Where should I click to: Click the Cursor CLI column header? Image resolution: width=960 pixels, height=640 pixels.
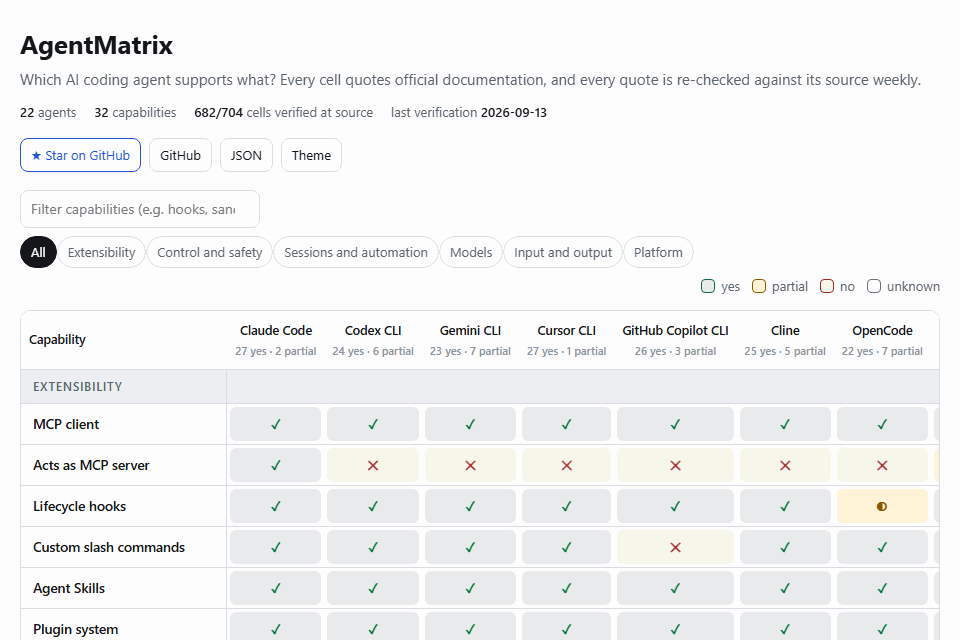tap(566, 340)
